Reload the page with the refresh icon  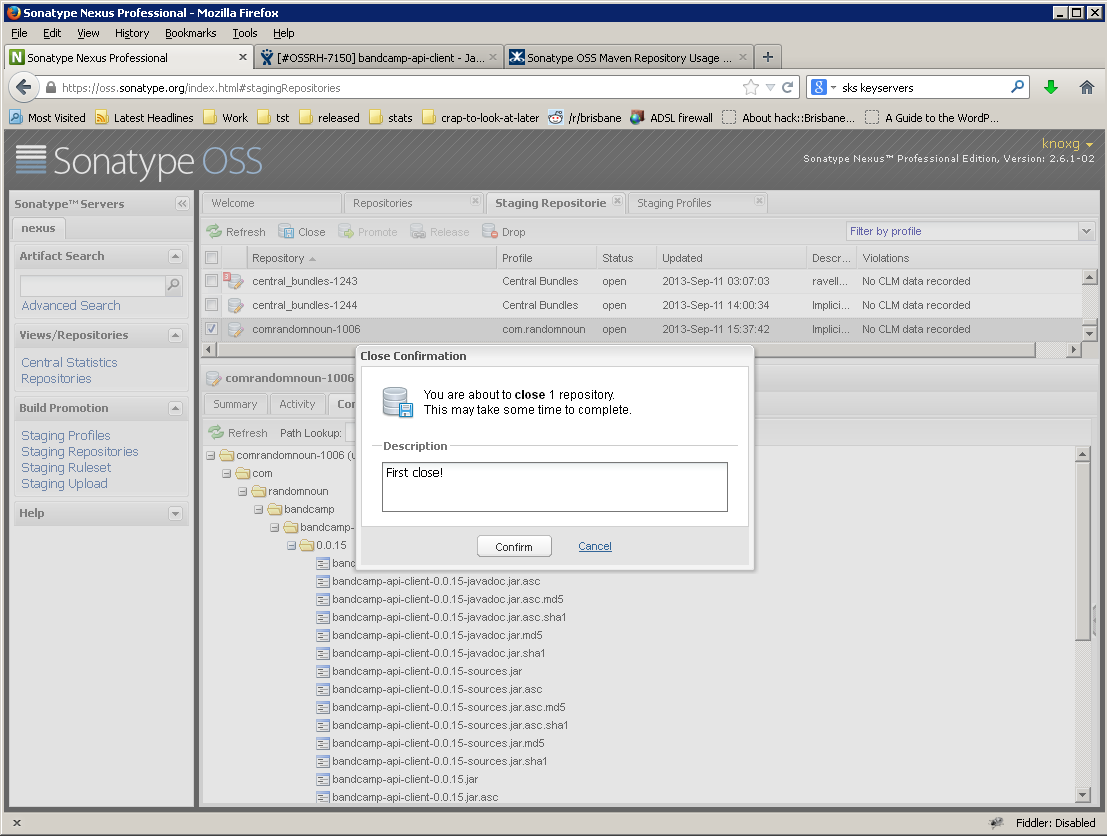(788, 88)
